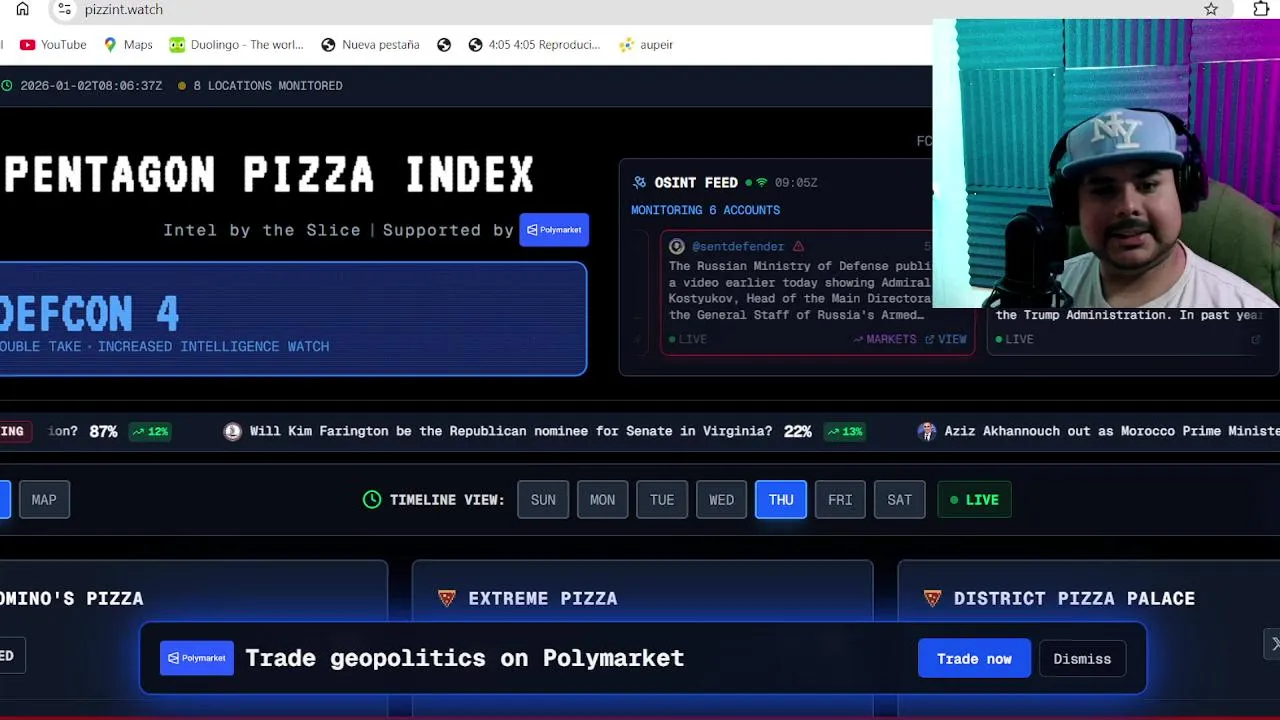Click the @sentdefender avatar icon
Viewport: 1280px width, 720px height.
[677, 246]
